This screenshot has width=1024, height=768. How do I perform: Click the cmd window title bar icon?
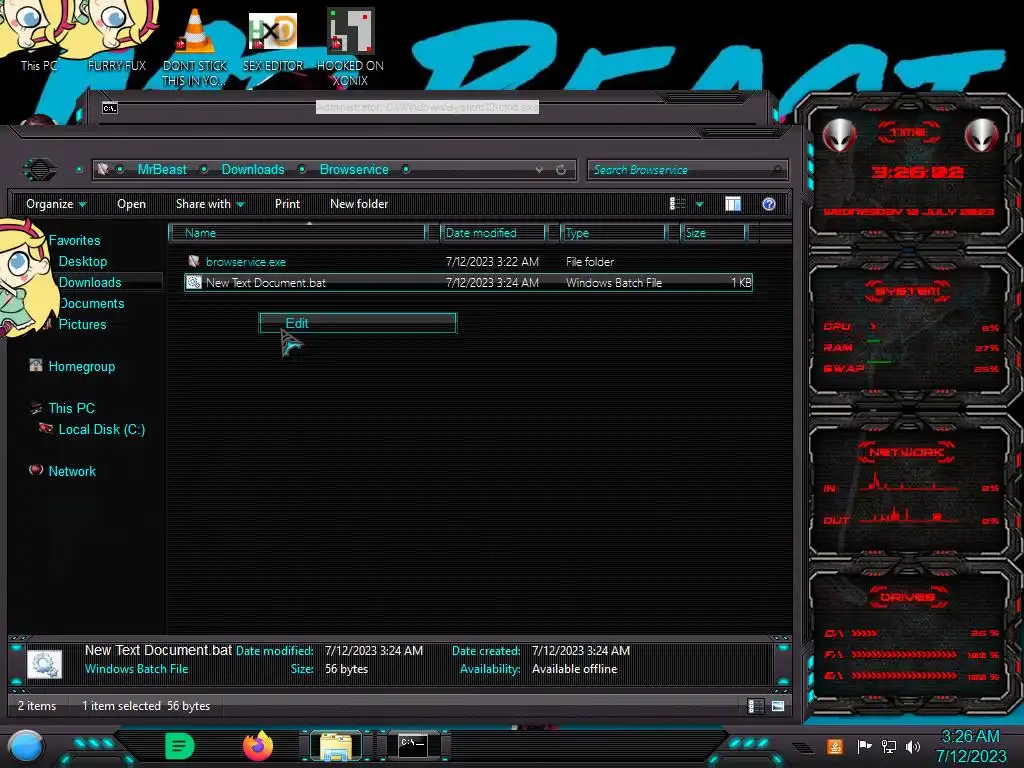[110, 108]
